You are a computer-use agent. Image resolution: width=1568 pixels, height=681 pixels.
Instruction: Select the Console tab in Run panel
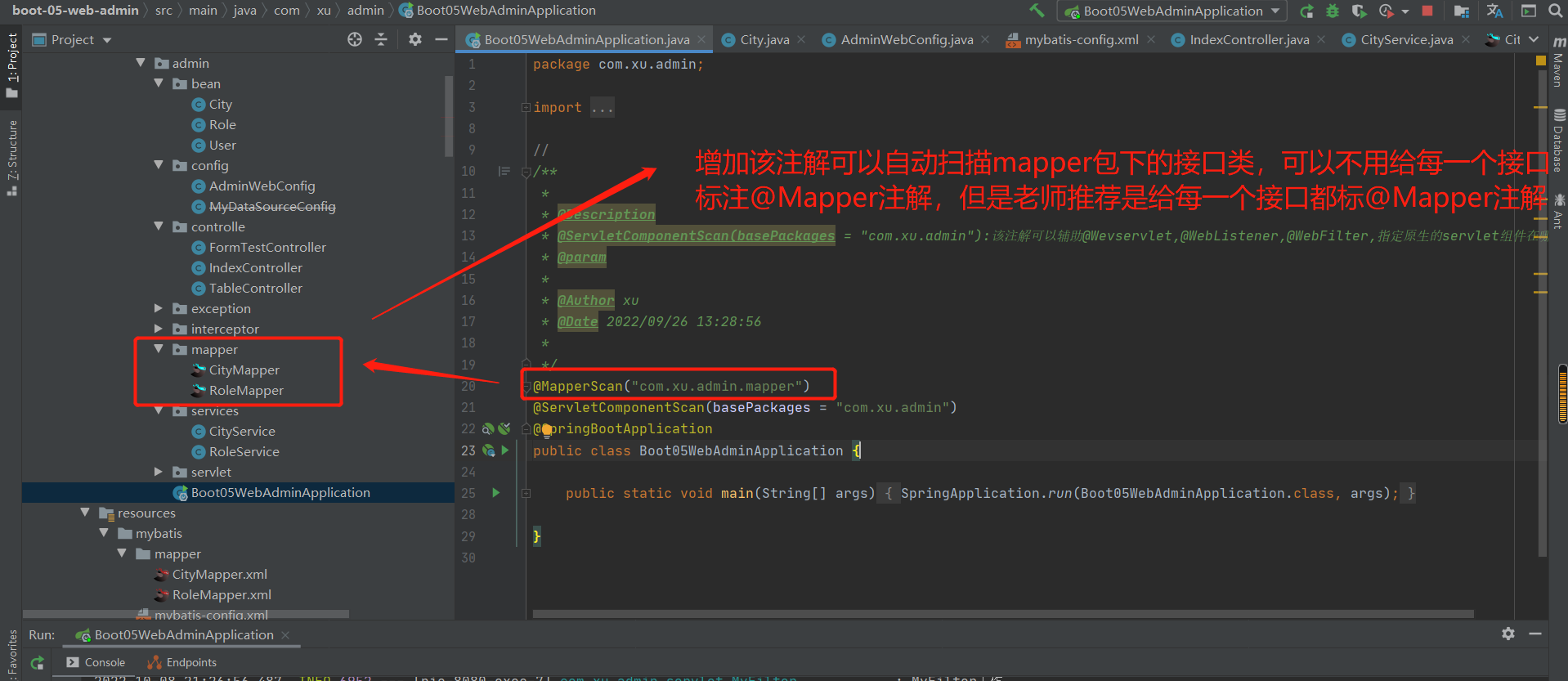click(x=96, y=663)
